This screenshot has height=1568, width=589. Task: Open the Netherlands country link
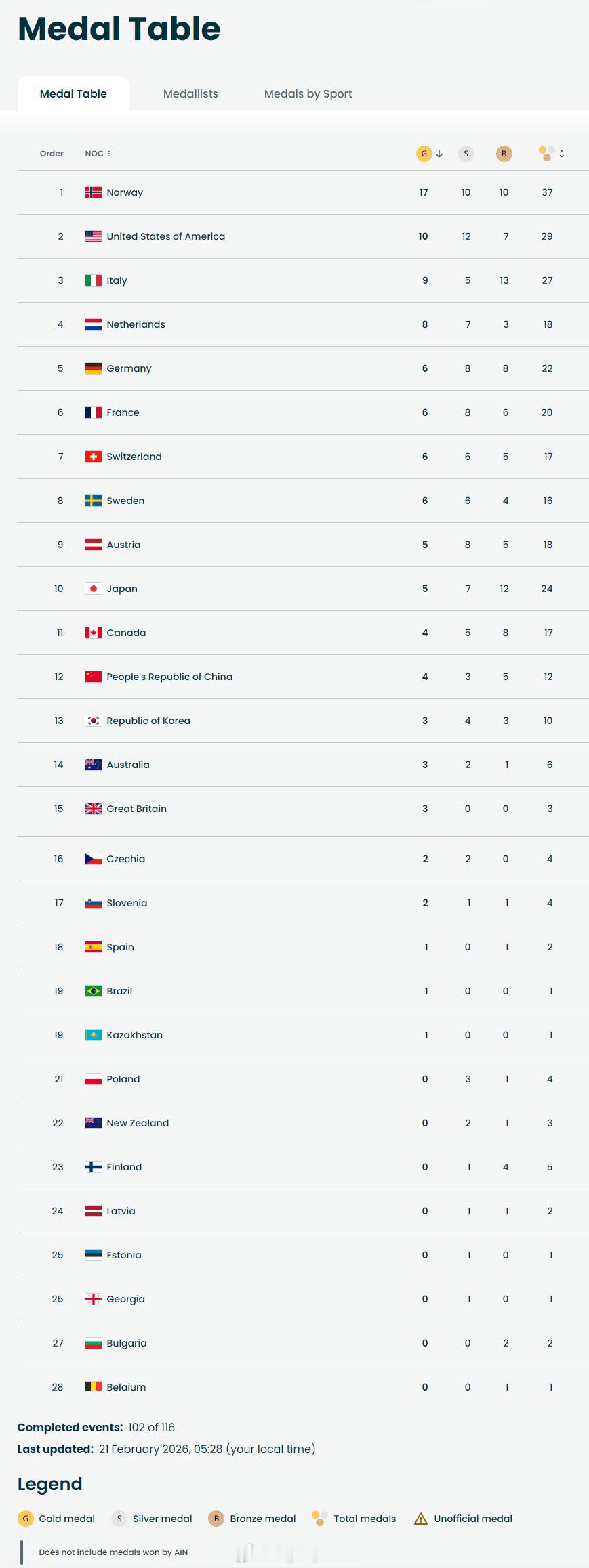136,324
